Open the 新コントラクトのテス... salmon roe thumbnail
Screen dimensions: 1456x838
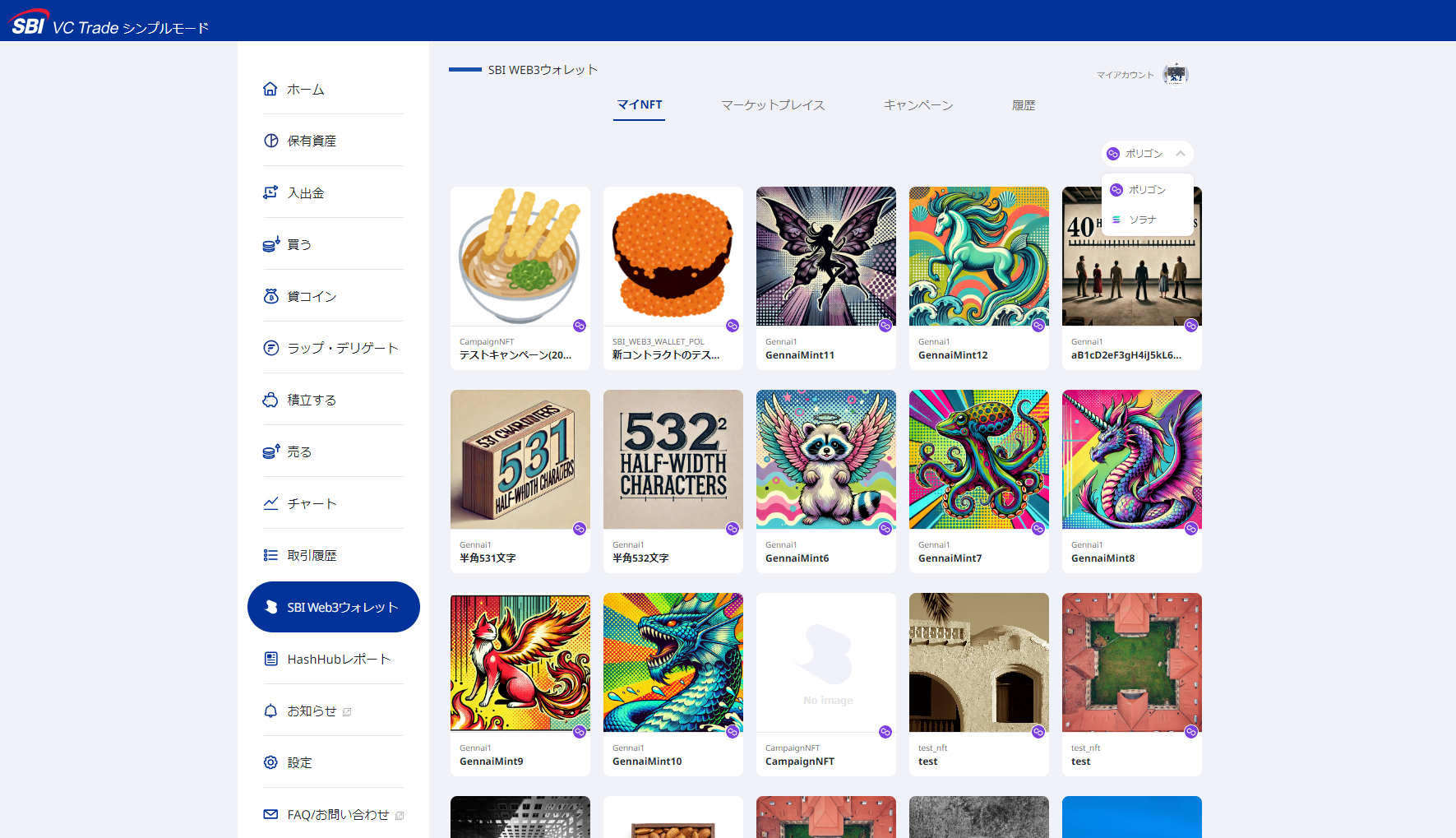[673, 256]
